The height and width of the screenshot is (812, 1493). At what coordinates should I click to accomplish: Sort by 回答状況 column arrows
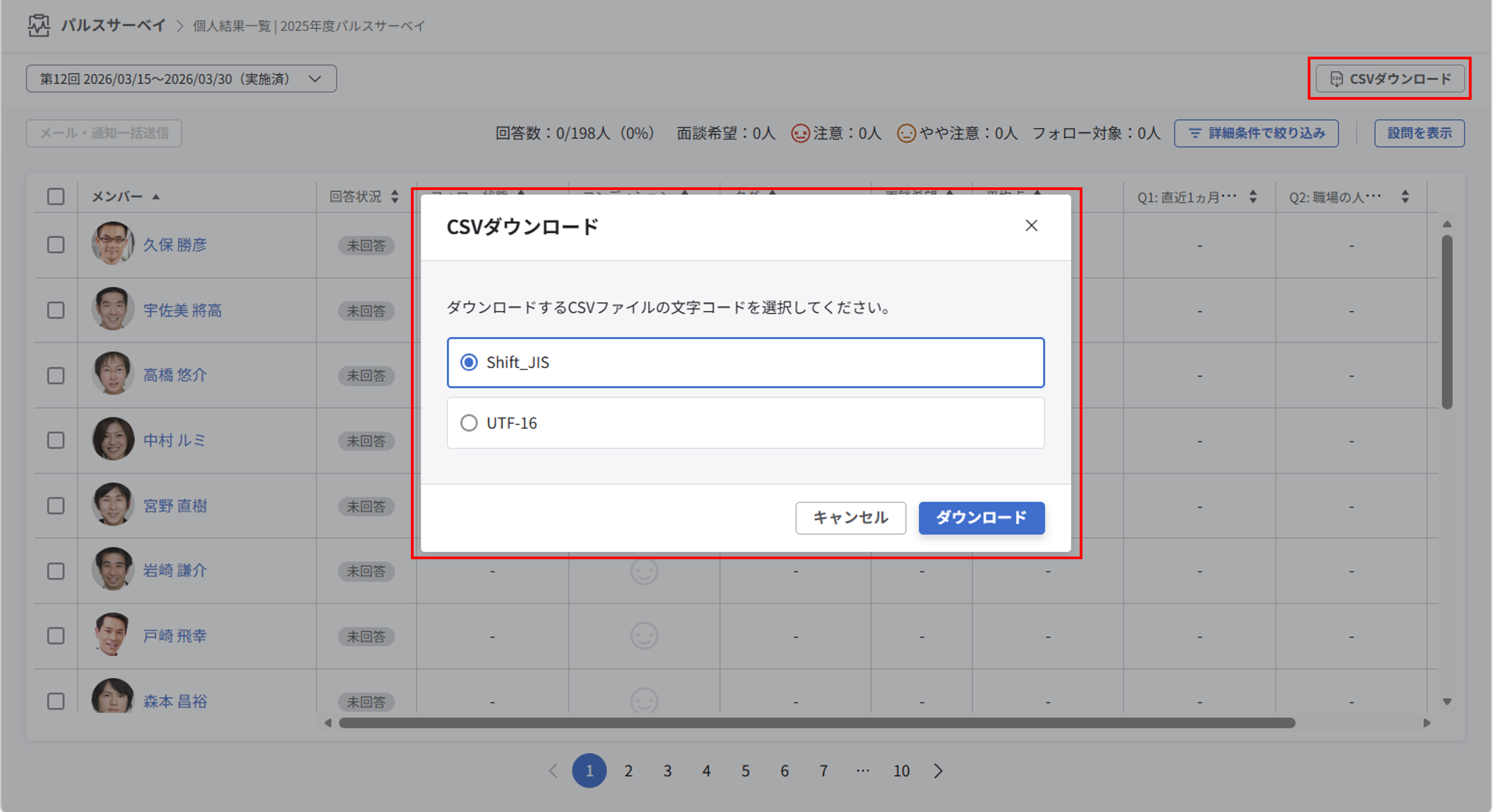click(395, 196)
